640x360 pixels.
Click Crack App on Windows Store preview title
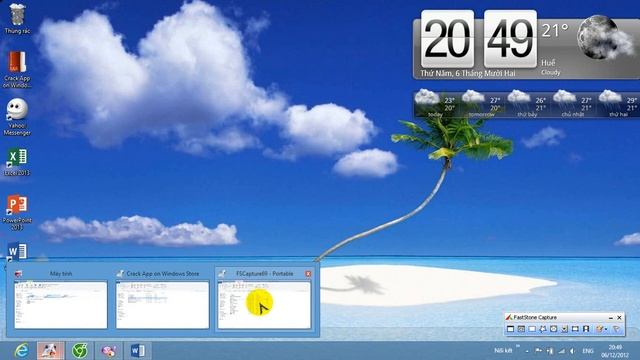tap(162, 273)
